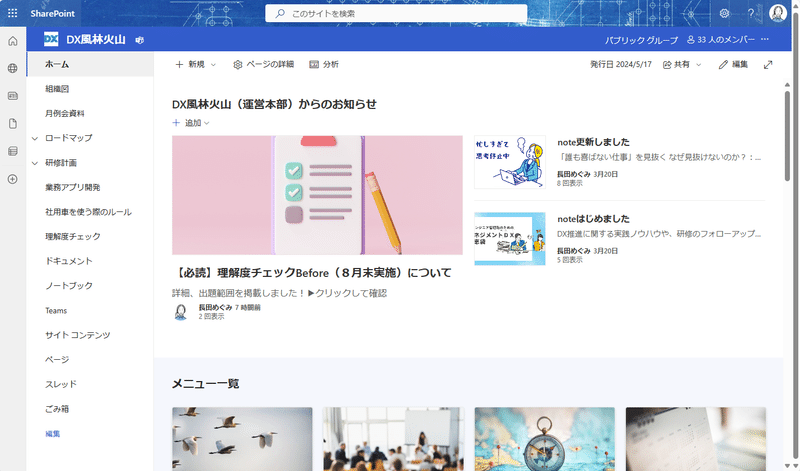The image size is (800, 471).
Task: Open the 共有 dropdown
Action: coord(682,64)
